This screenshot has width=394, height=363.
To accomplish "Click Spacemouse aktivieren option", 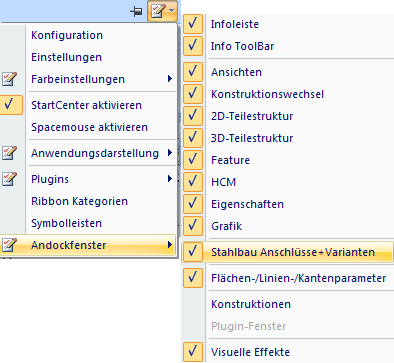I will (x=88, y=127).
